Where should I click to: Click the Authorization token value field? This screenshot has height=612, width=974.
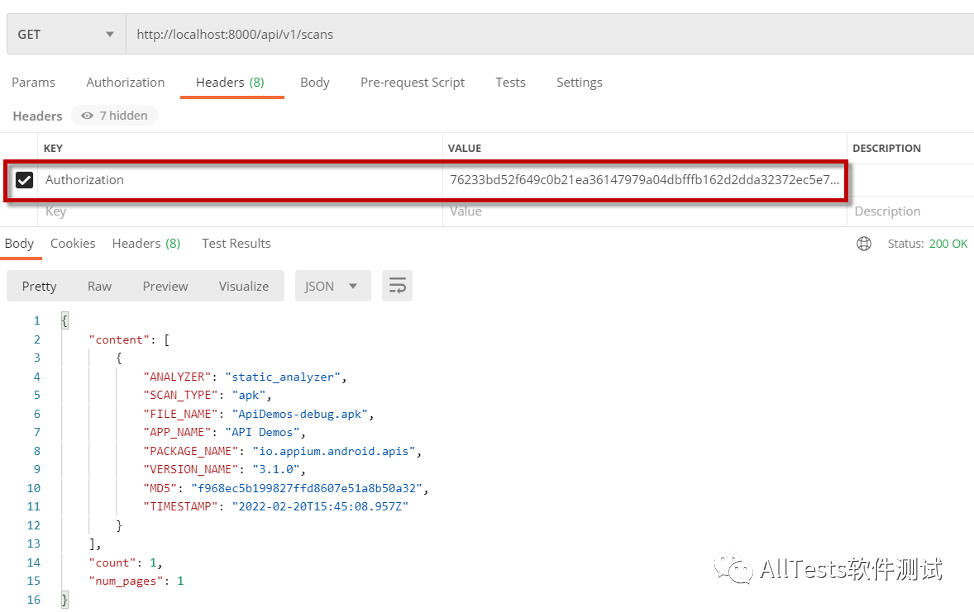[644, 180]
